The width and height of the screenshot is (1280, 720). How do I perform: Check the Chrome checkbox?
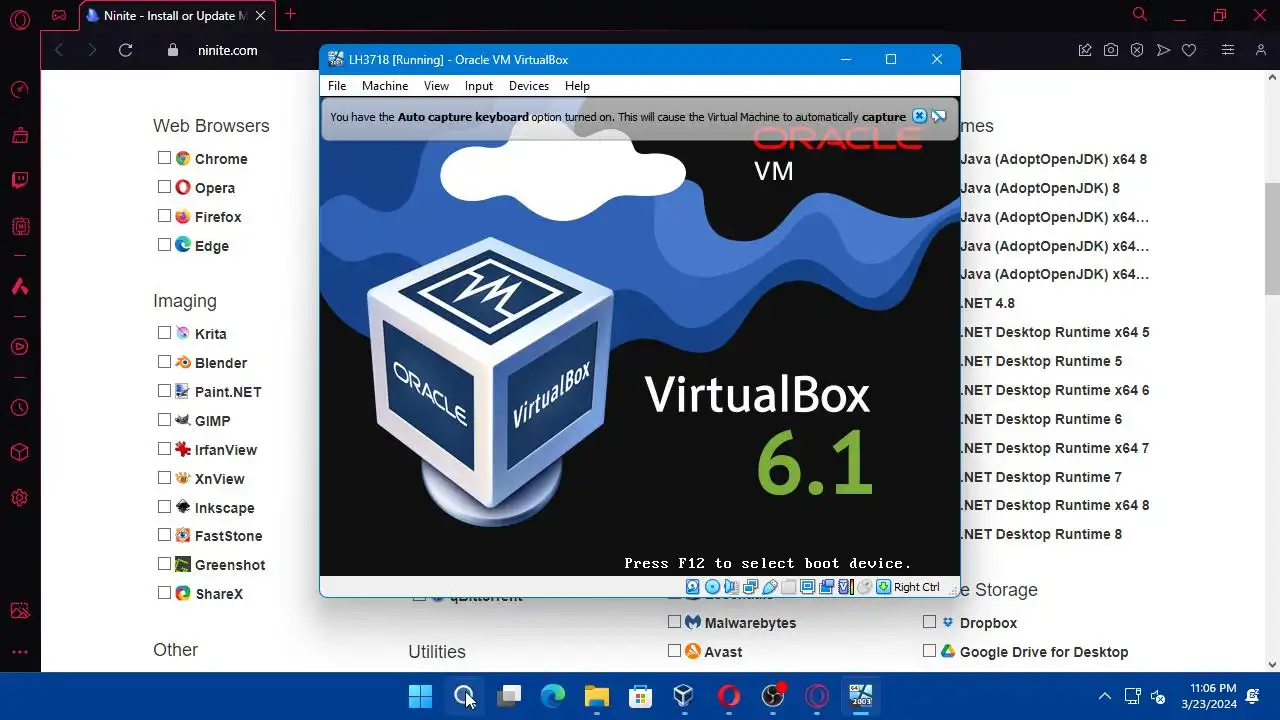tap(164, 158)
